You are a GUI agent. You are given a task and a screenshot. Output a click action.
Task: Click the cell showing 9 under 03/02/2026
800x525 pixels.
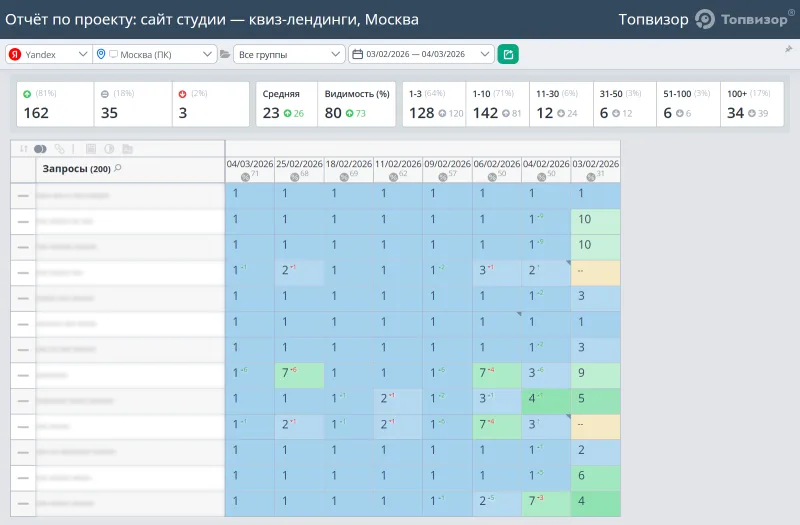coord(595,376)
